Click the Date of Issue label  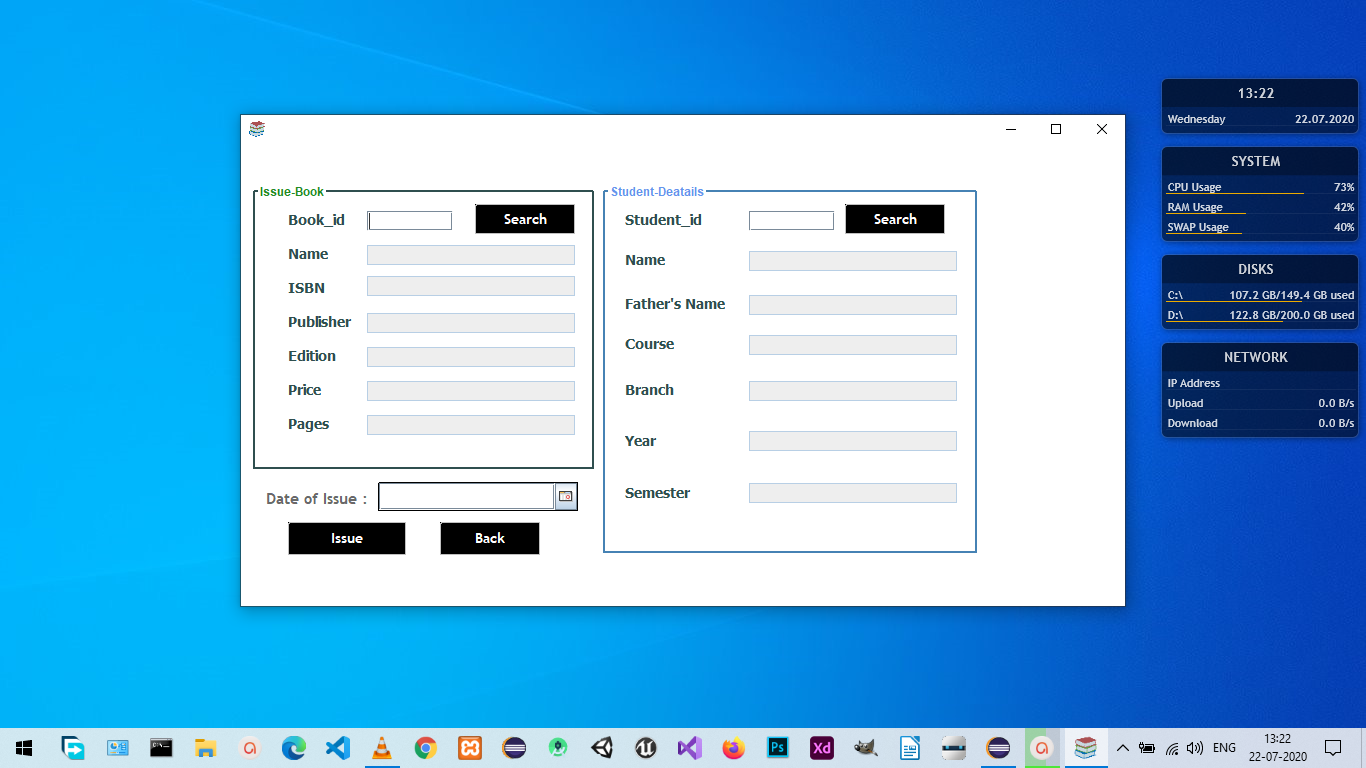[x=316, y=499]
